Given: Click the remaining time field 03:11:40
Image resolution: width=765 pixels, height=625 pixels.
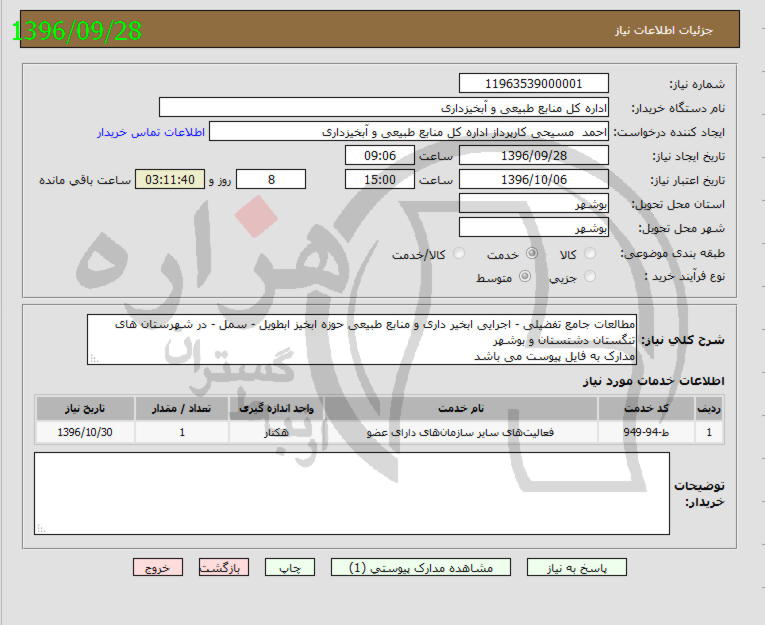Looking at the screenshot, I should pyautogui.click(x=170, y=180).
